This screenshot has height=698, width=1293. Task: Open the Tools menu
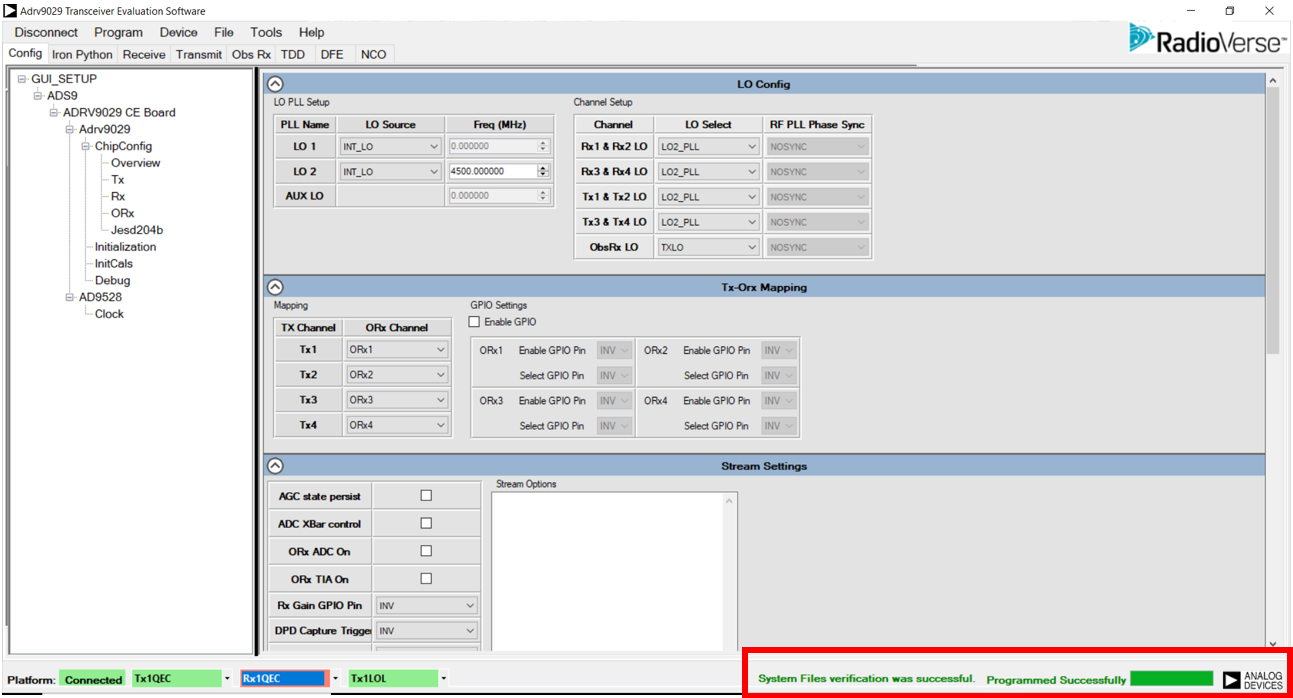pos(266,33)
